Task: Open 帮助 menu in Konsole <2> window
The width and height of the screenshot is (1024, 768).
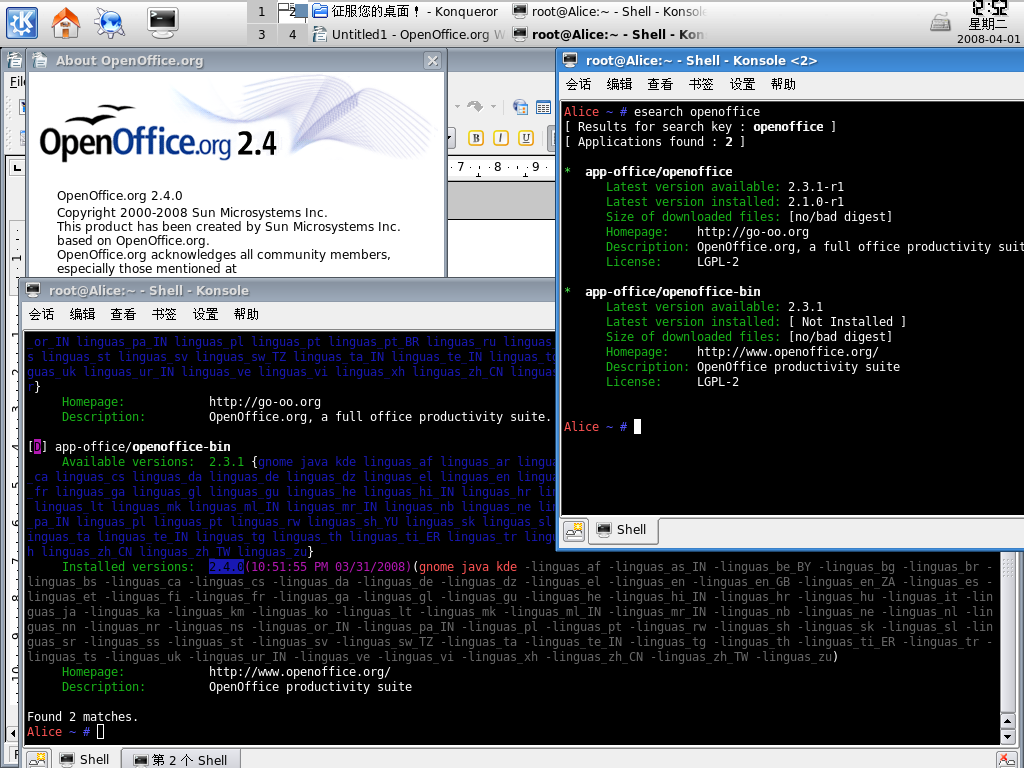Action: 783,84
